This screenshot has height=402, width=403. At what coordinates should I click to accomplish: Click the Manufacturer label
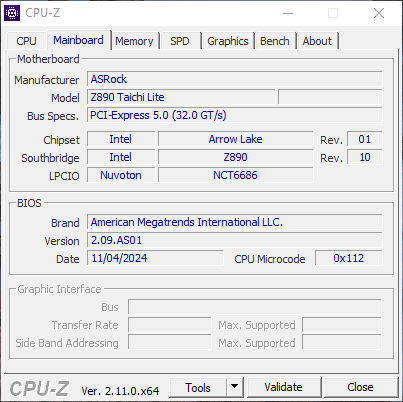coord(47,80)
